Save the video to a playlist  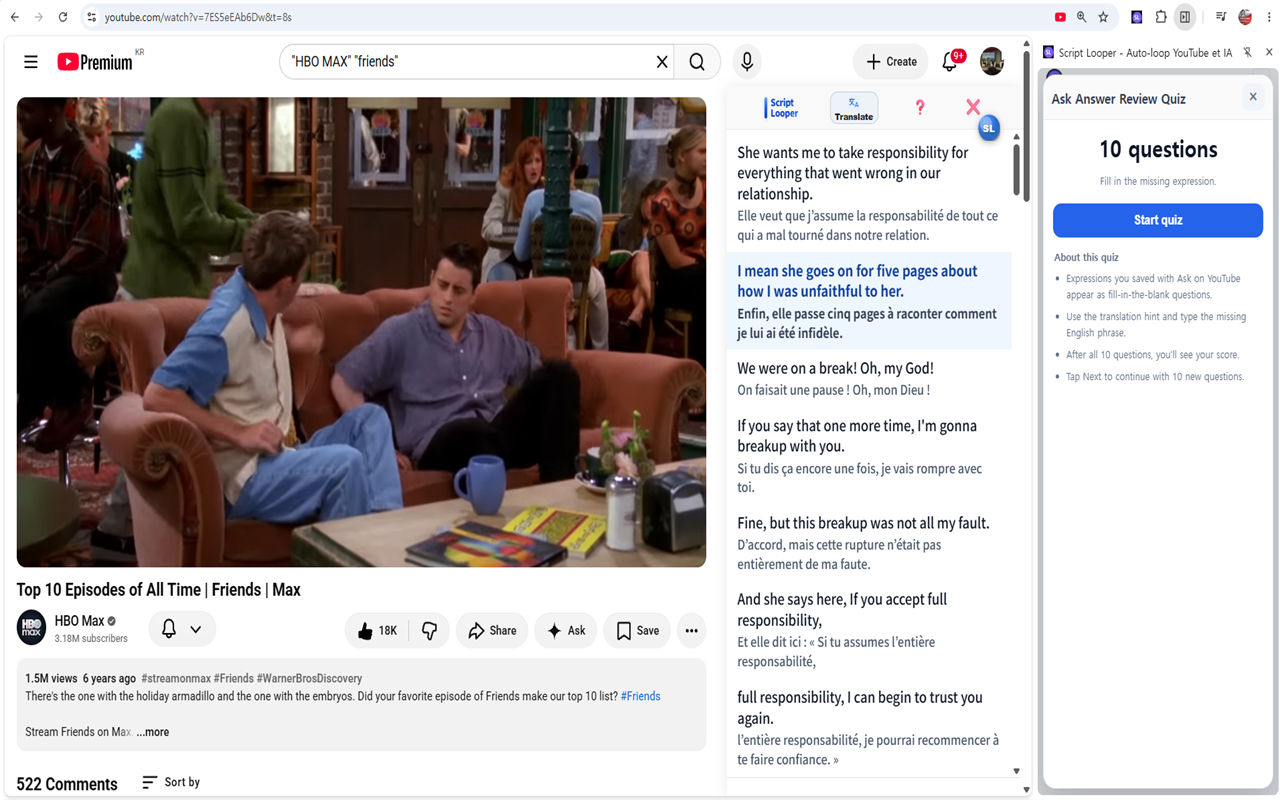pyautogui.click(x=637, y=630)
